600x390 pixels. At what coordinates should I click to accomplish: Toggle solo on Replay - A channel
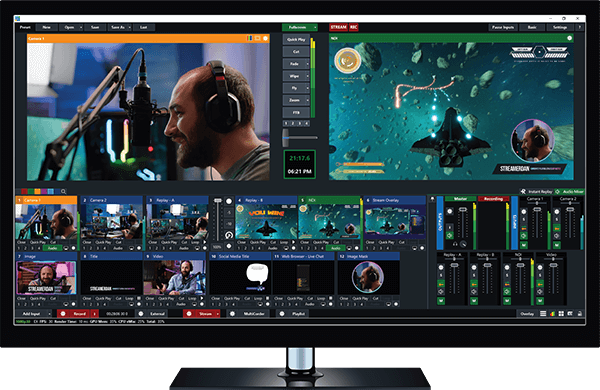[441, 276]
